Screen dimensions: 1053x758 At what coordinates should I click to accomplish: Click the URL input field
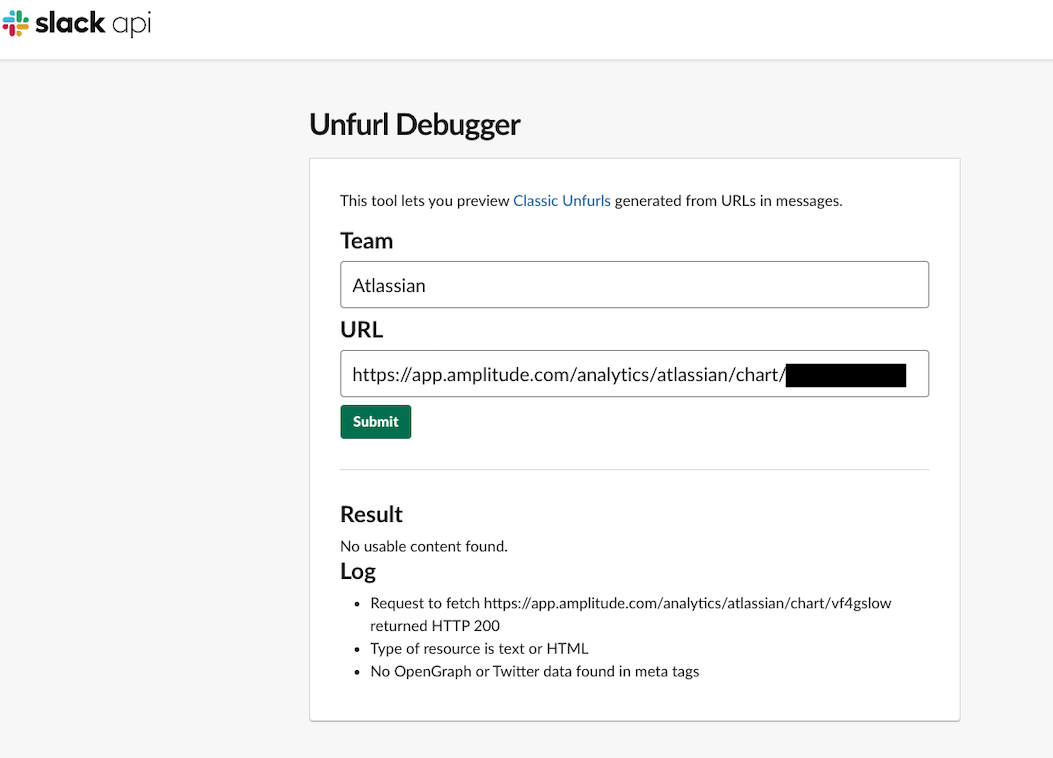point(634,373)
